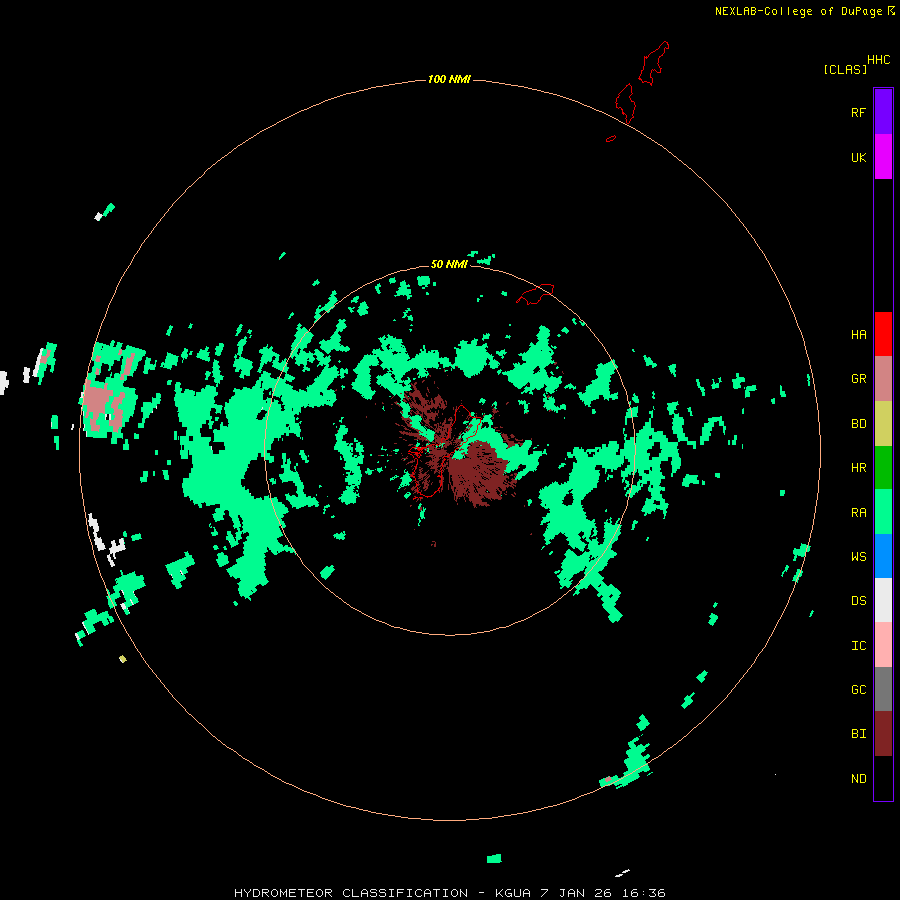Click the ND legend label
The height and width of the screenshot is (900, 900).
pyautogui.click(x=858, y=779)
